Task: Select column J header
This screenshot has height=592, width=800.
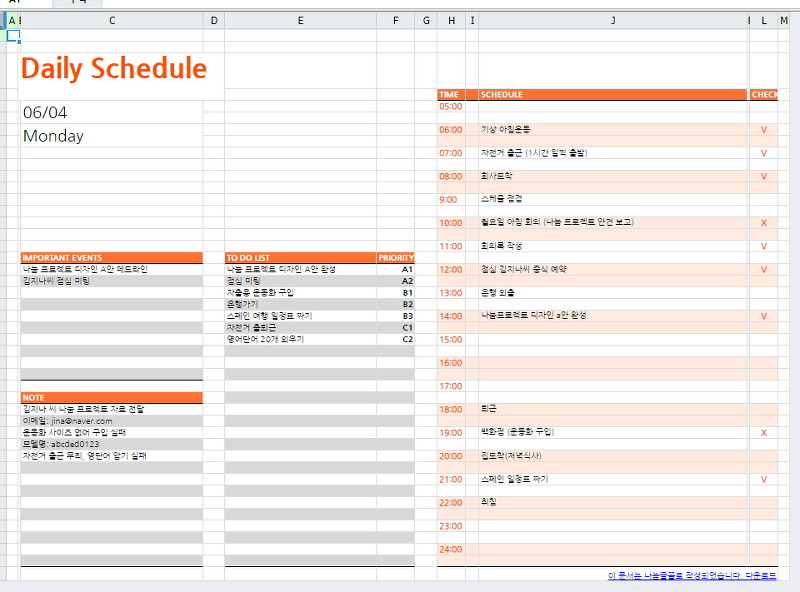Action: (x=613, y=20)
